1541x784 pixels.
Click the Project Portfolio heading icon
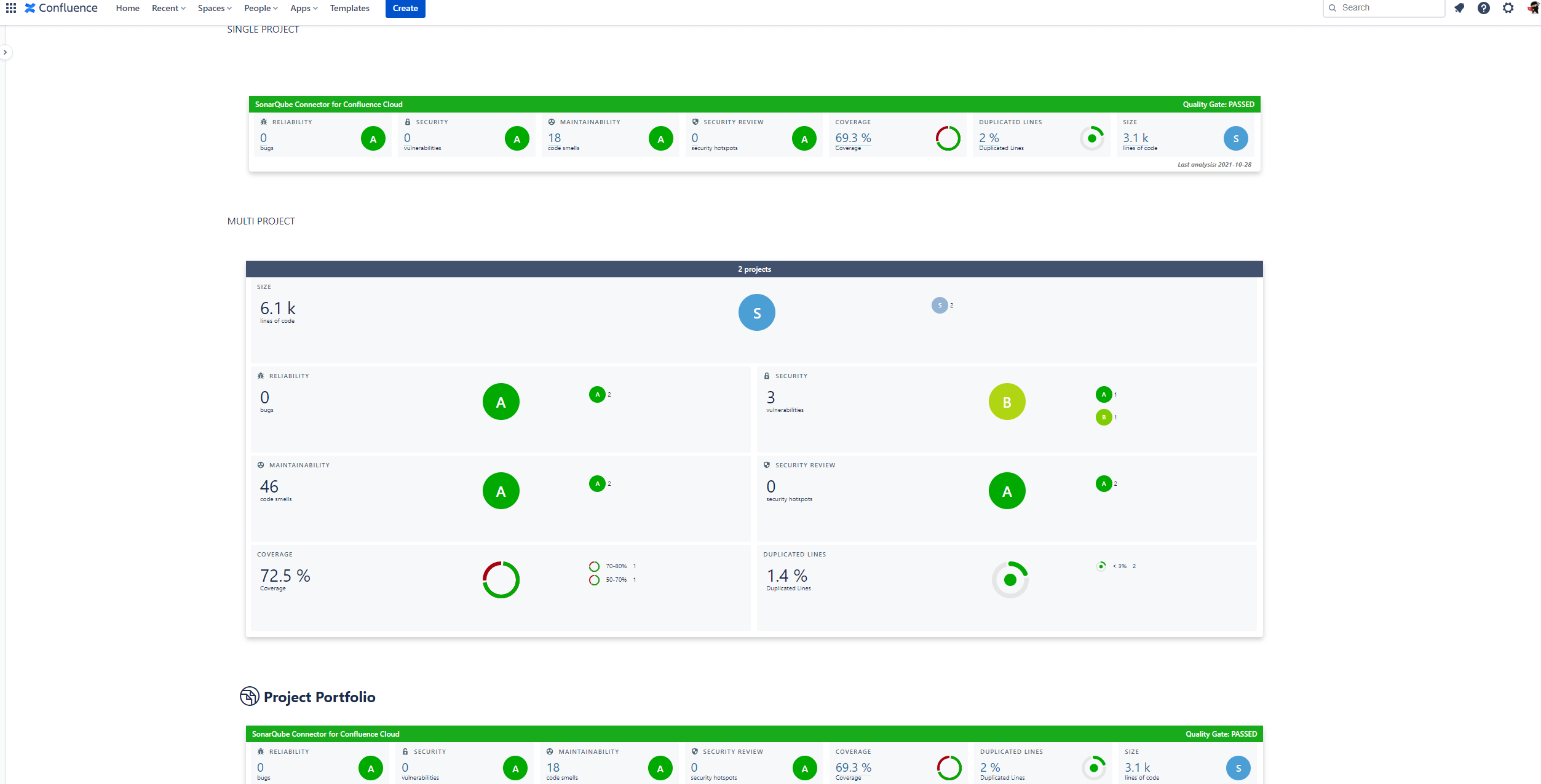click(x=249, y=696)
